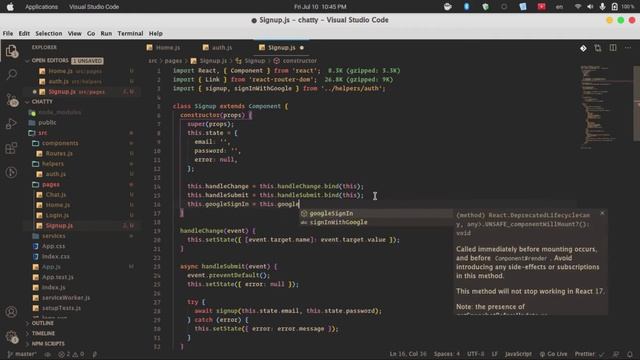The image size is (640, 360).
Task: Open the Search view in activity bar
Action: pos(11,75)
